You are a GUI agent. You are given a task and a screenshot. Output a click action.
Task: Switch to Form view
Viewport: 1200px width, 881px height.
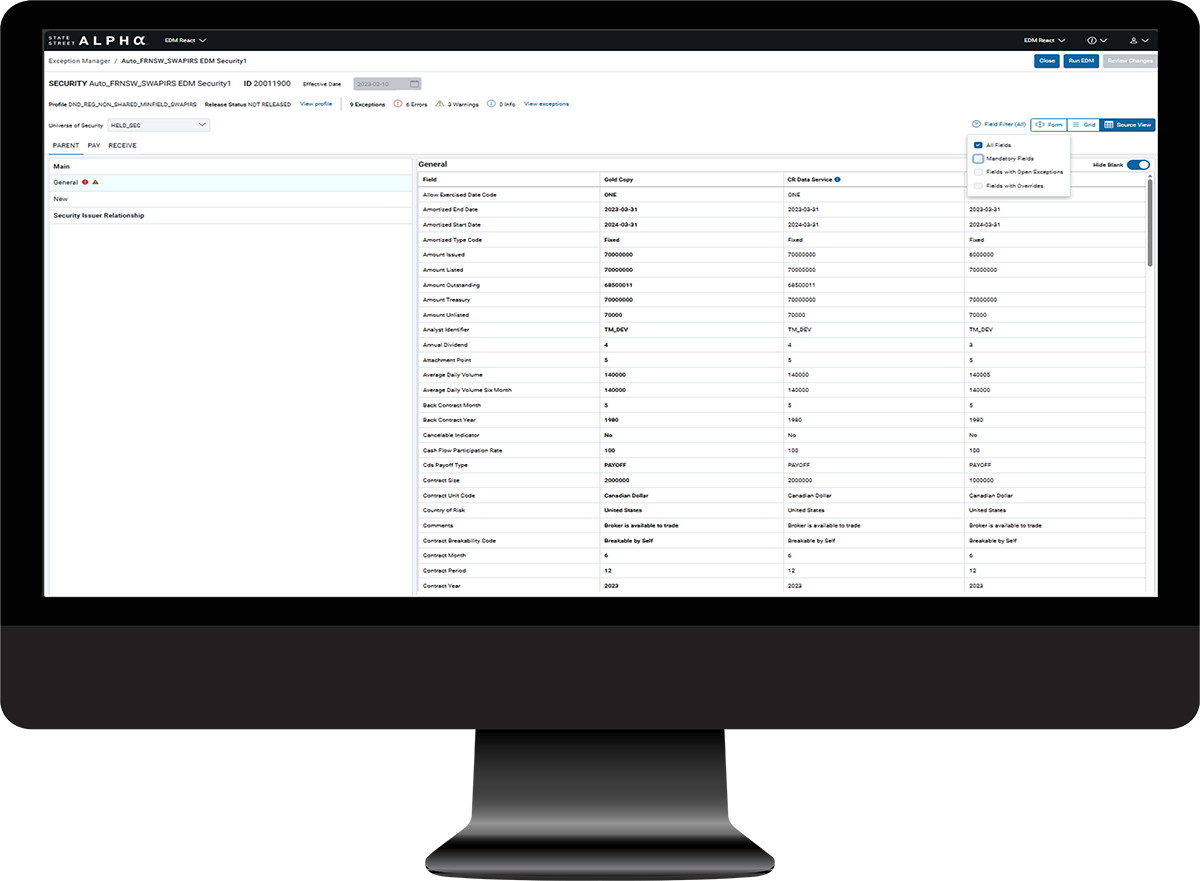point(1049,125)
